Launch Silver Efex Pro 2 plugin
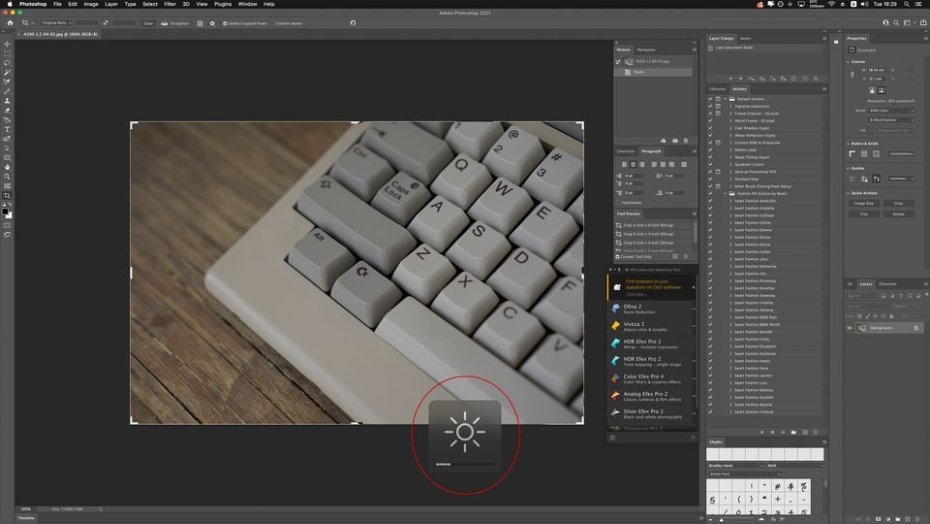930x524 pixels. pyautogui.click(x=651, y=413)
